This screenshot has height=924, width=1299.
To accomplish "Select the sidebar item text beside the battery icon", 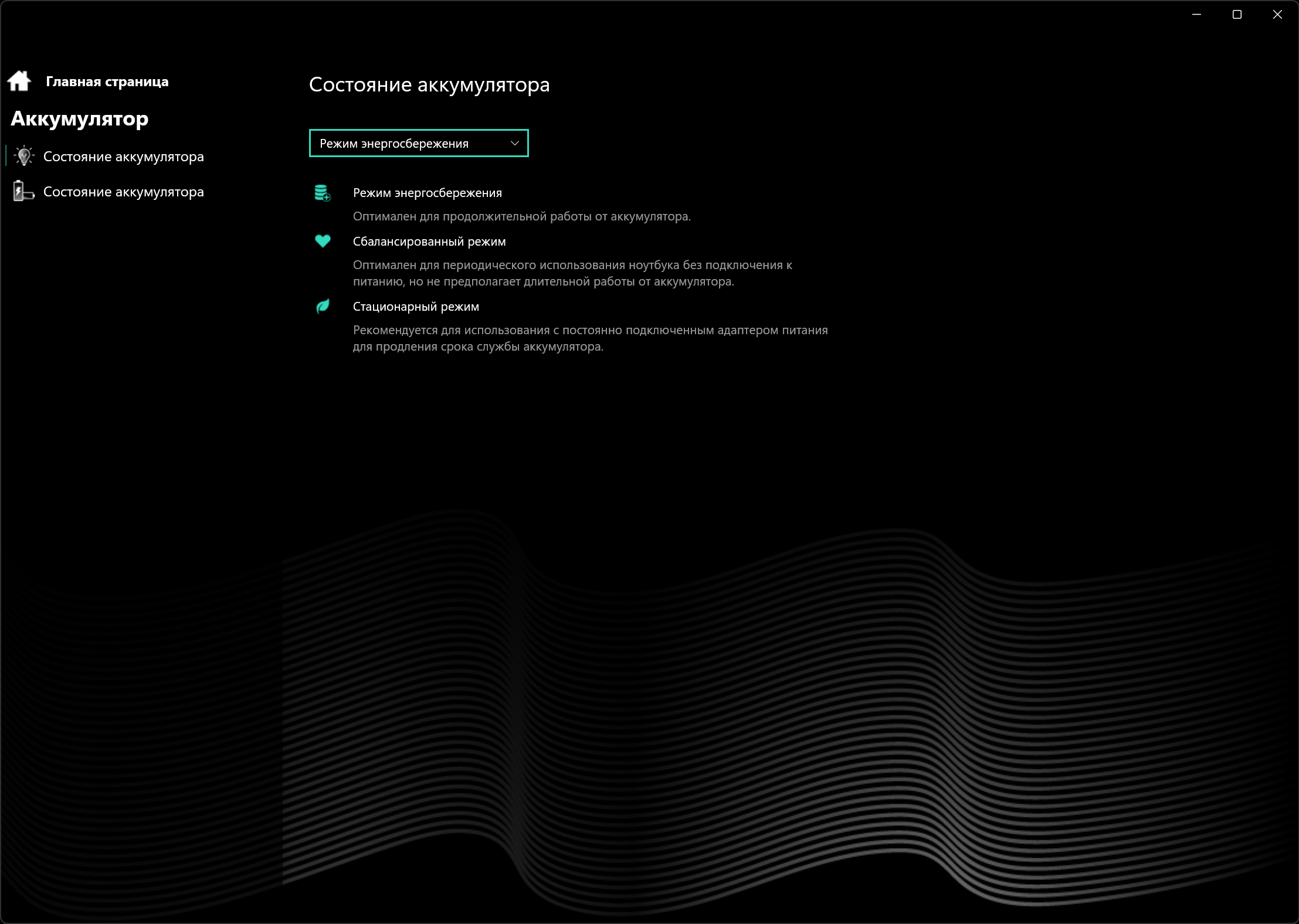I will pyautogui.click(x=123, y=192).
